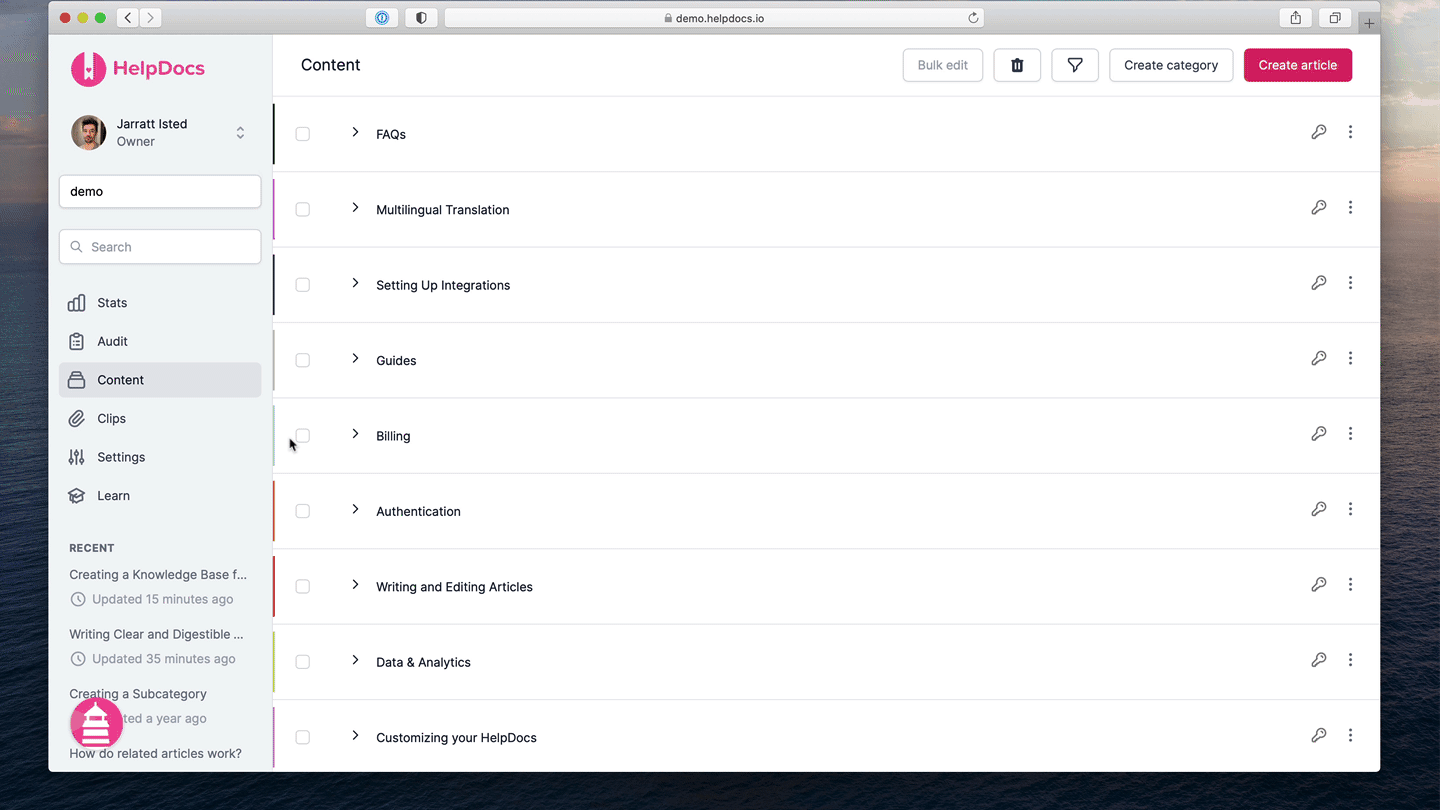
Task: Click Jarratt Isted's profile avatar
Action: click(88, 132)
